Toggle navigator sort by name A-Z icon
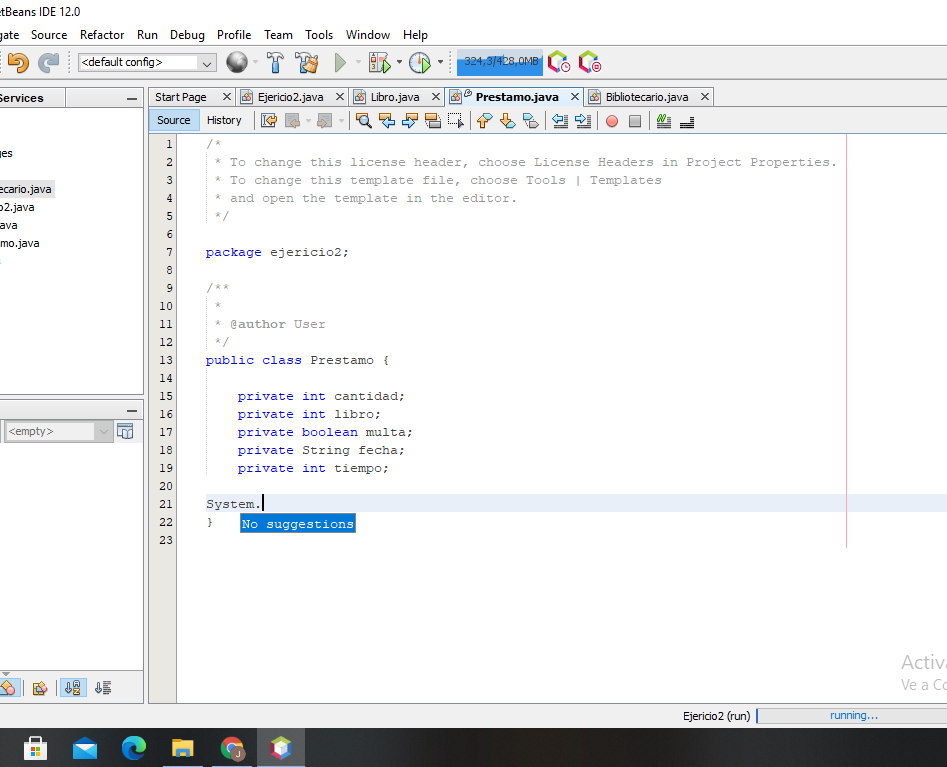947x767 pixels. tap(72, 687)
